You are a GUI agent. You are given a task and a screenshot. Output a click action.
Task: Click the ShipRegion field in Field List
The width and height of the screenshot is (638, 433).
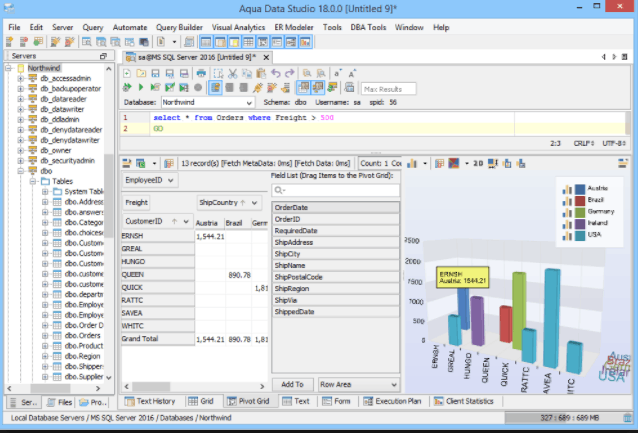pyautogui.click(x=336, y=289)
